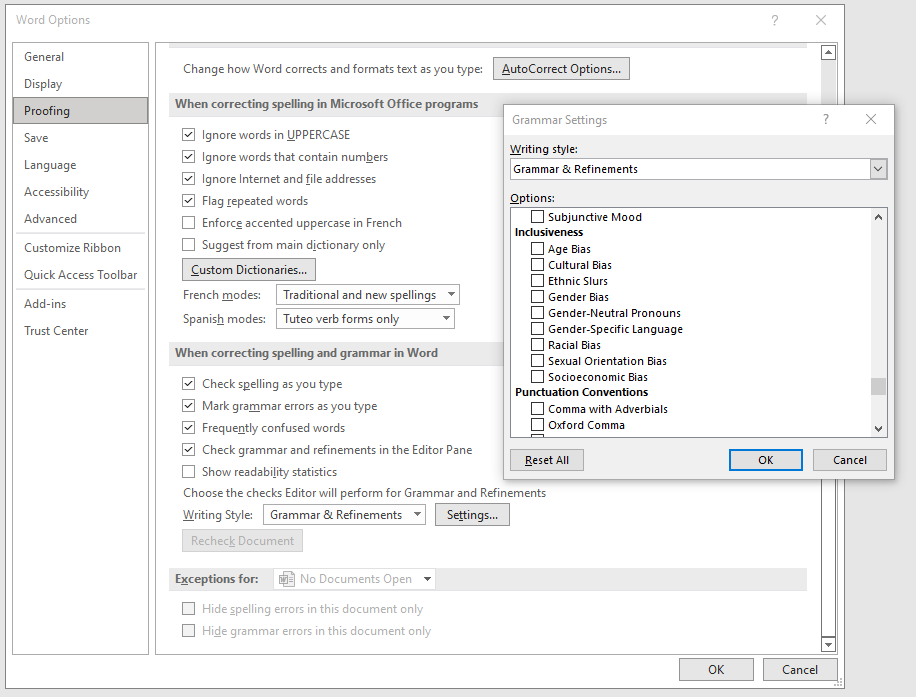Image resolution: width=916 pixels, height=697 pixels.
Task: Select Advanced category in sidebar
Action: [x=81, y=219]
